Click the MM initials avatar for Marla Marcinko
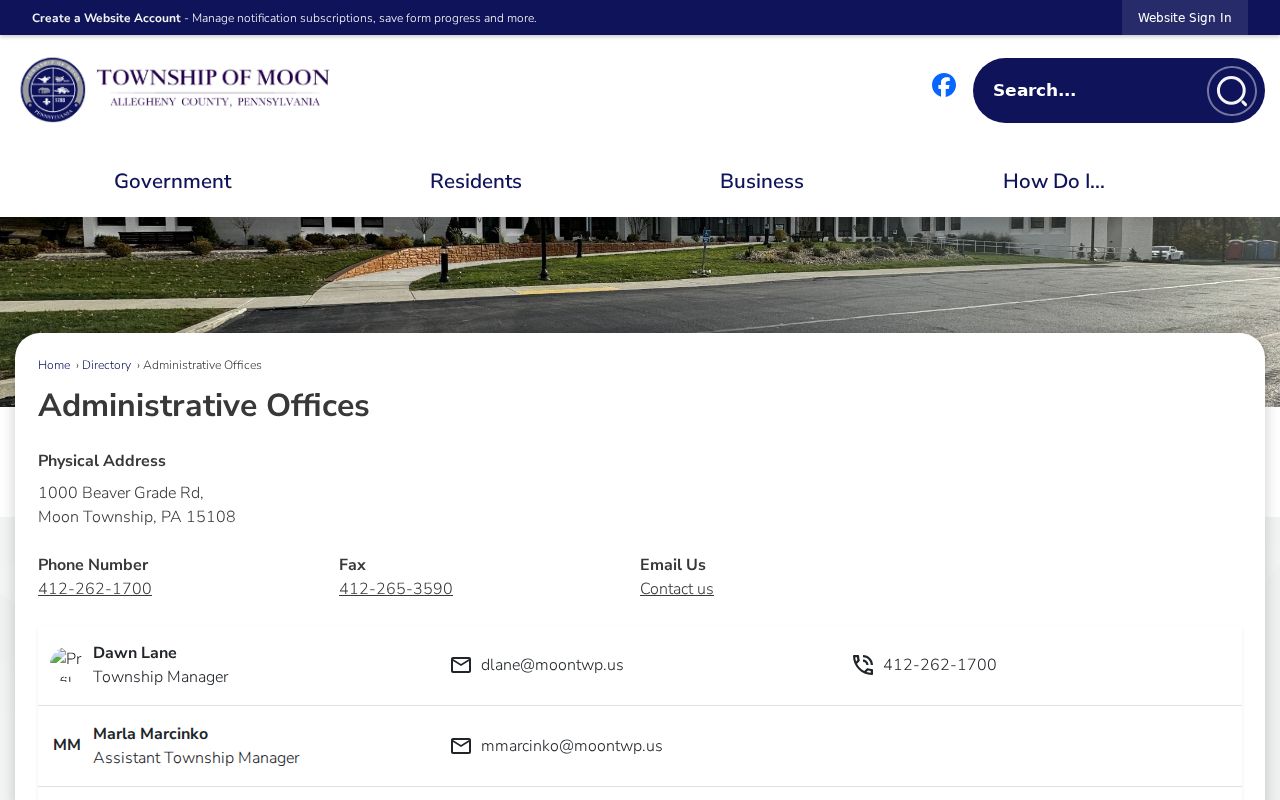 67,746
